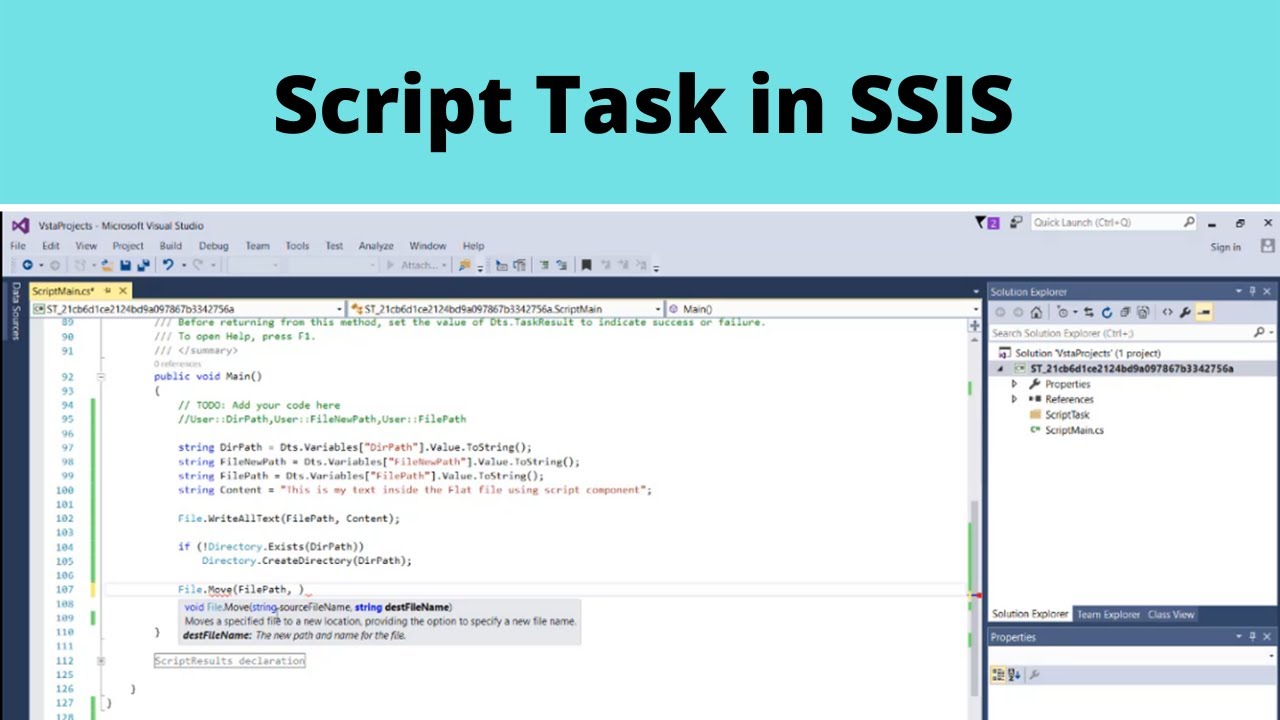Image resolution: width=1280 pixels, height=720 pixels.
Task: Click the Save icon in the toolbar
Action: coord(125,265)
